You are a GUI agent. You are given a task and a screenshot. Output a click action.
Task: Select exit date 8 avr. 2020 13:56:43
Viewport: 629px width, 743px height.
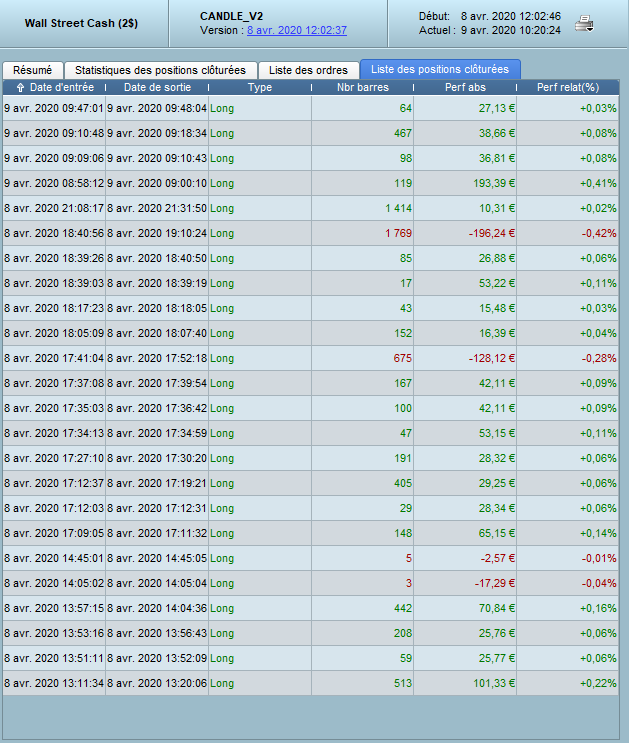tap(157, 634)
